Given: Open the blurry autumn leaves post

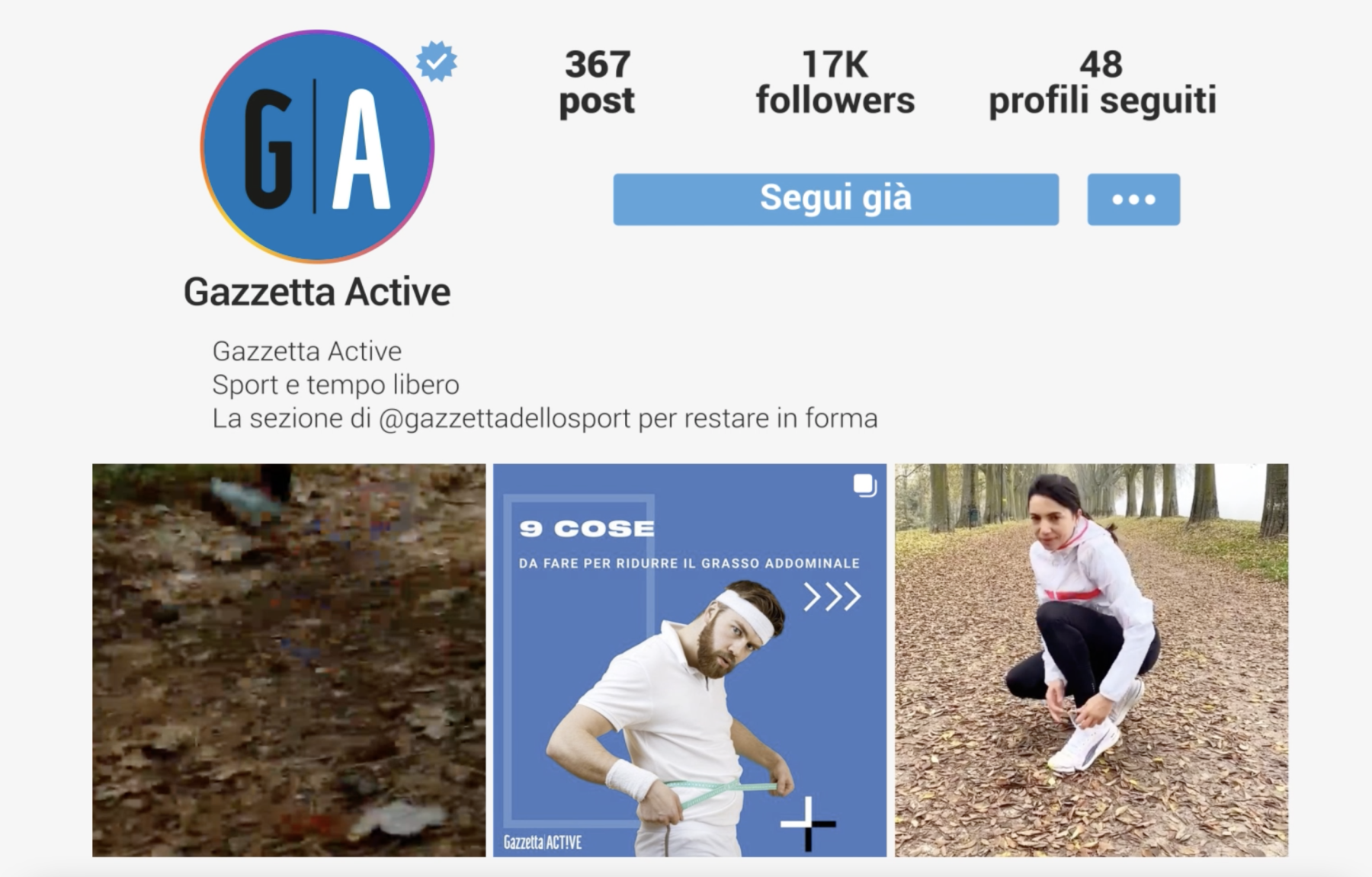Looking at the screenshot, I should click(x=289, y=660).
